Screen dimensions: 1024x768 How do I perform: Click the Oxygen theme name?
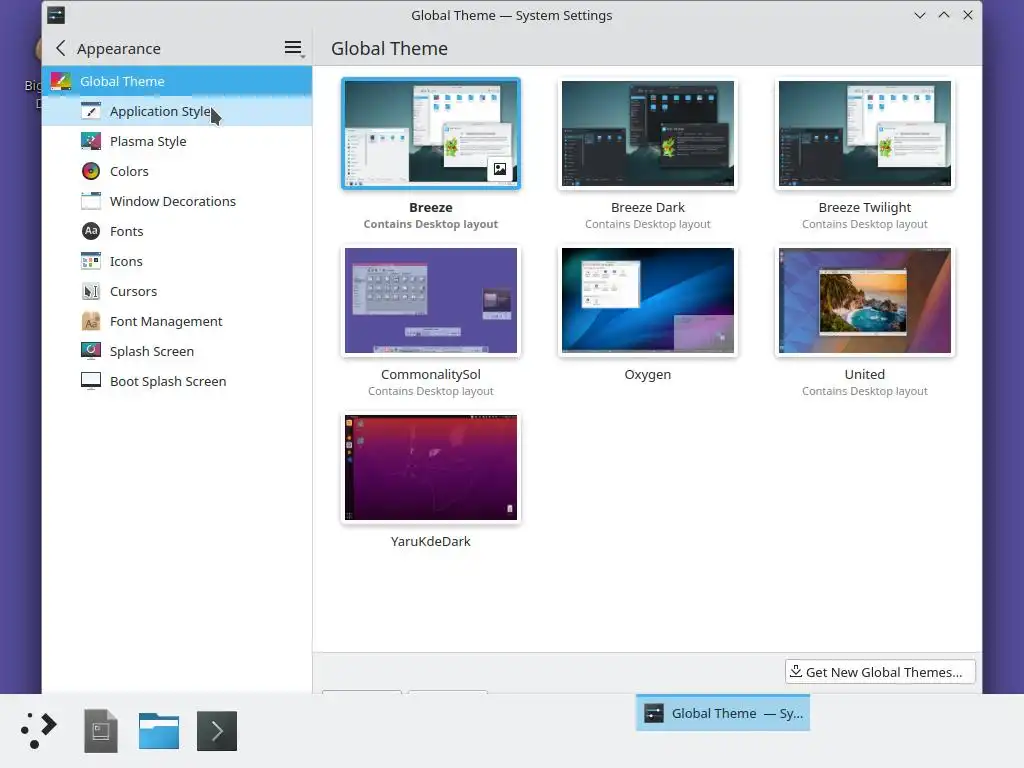(x=648, y=375)
